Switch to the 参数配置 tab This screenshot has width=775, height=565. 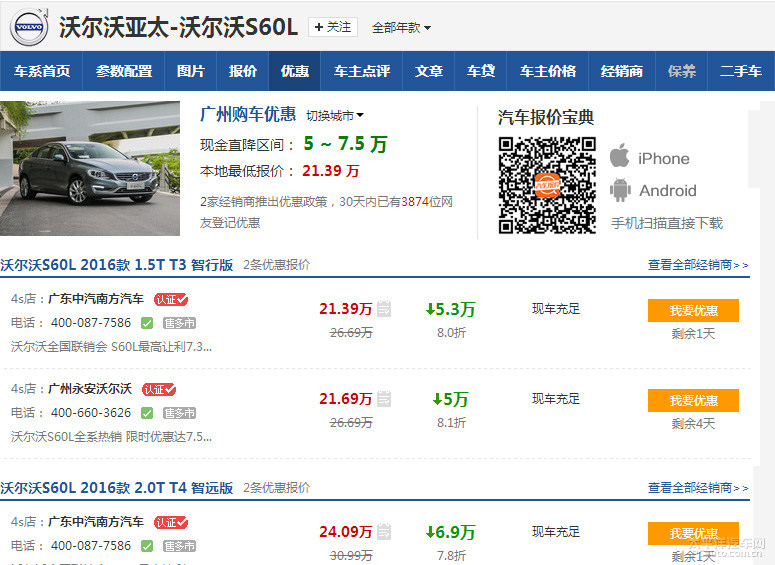(x=124, y=71)
